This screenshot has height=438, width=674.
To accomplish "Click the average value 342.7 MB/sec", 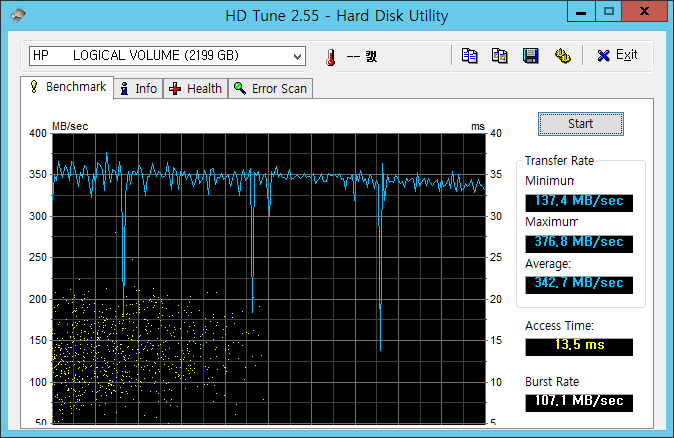I will point(579,285).
